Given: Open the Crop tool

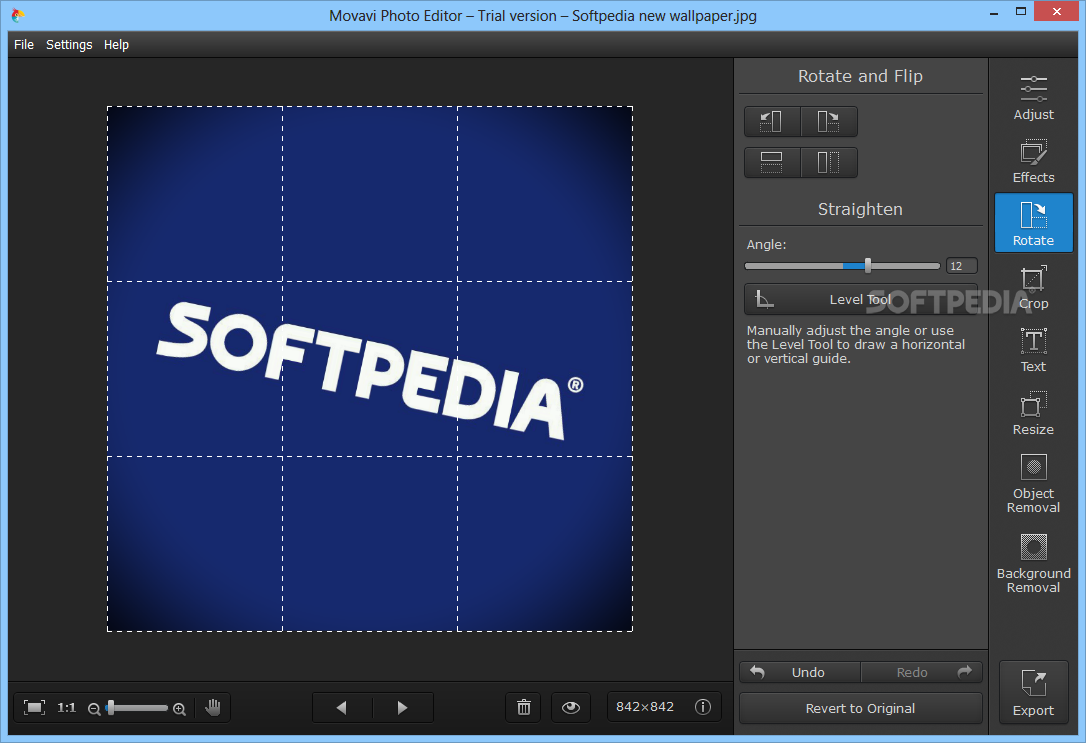Looking at the screenshot, I should (x=1033, y=287).
